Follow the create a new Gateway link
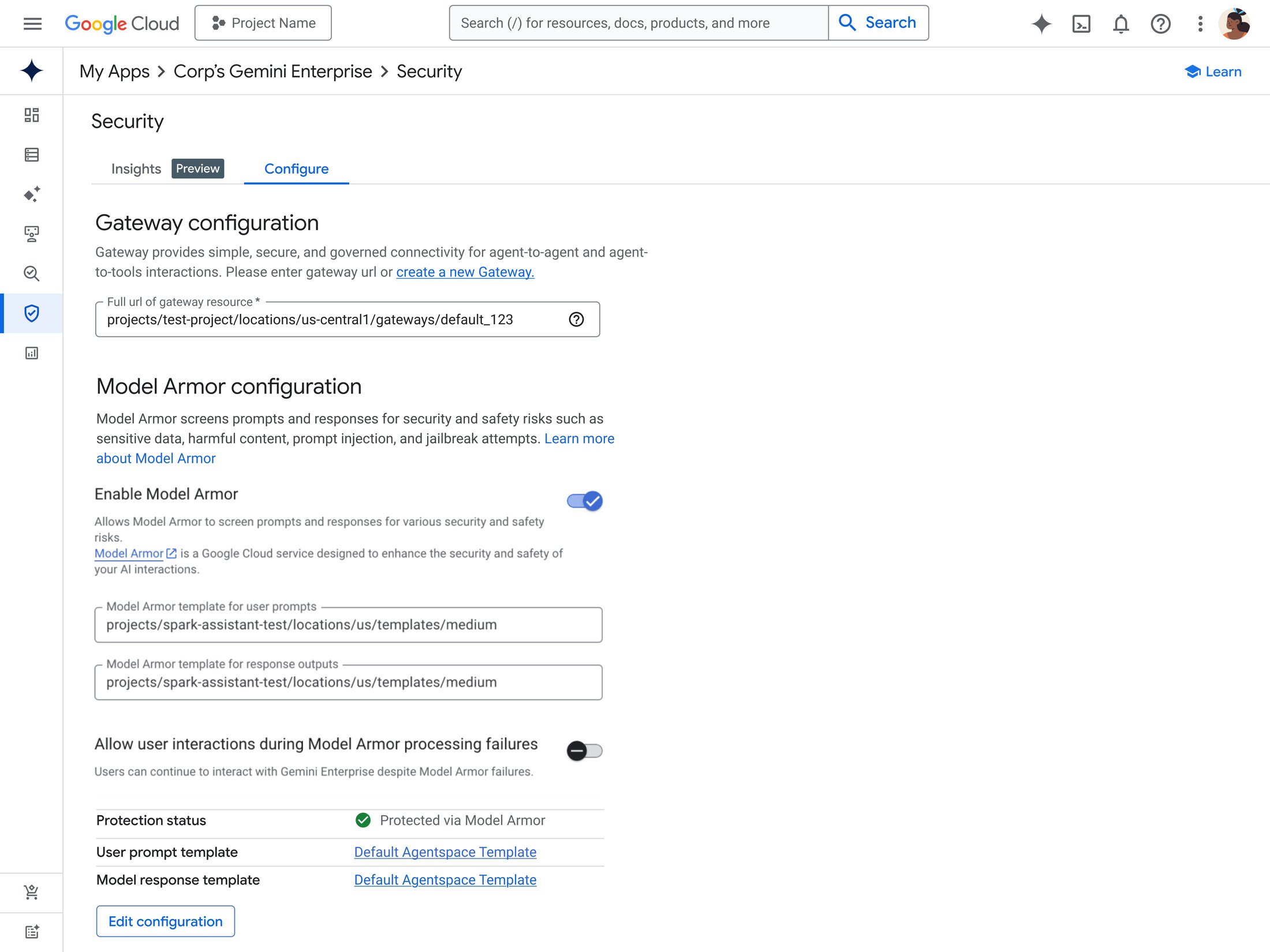The width and height of the screenshot is (1270, 952). tap(465, 272)
